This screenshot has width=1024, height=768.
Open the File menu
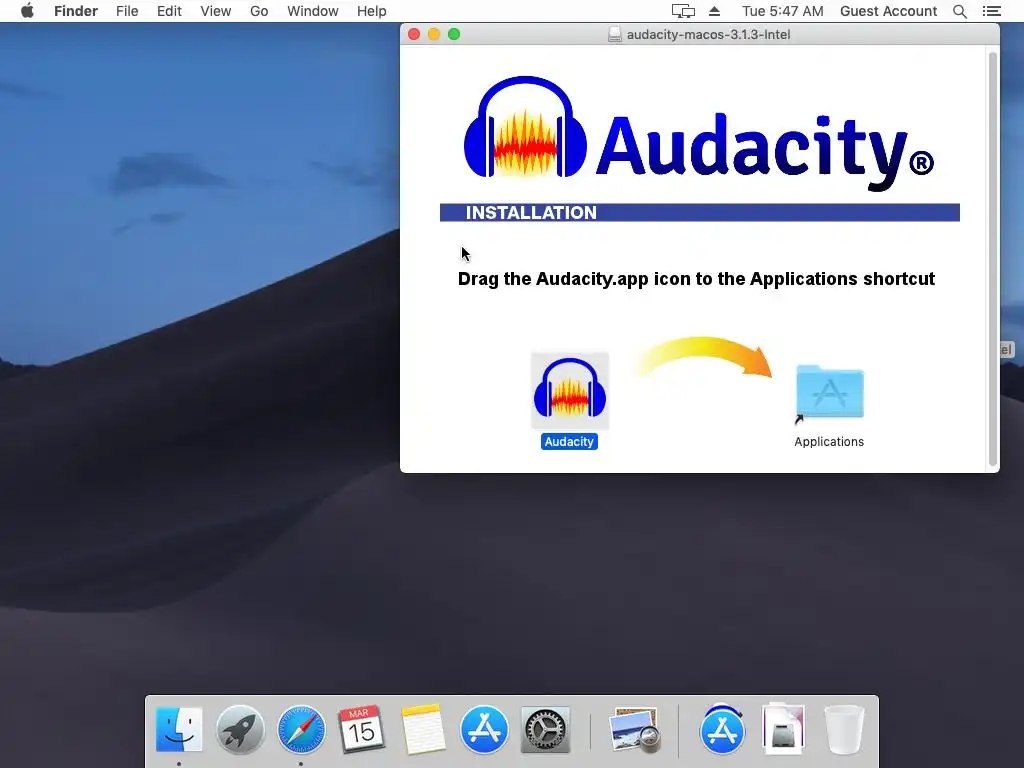point(127,11)
